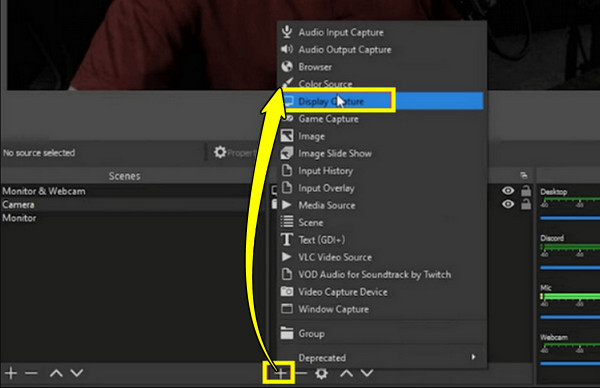
Task: Add a new scene with plus
Action: tap(11, 373)
